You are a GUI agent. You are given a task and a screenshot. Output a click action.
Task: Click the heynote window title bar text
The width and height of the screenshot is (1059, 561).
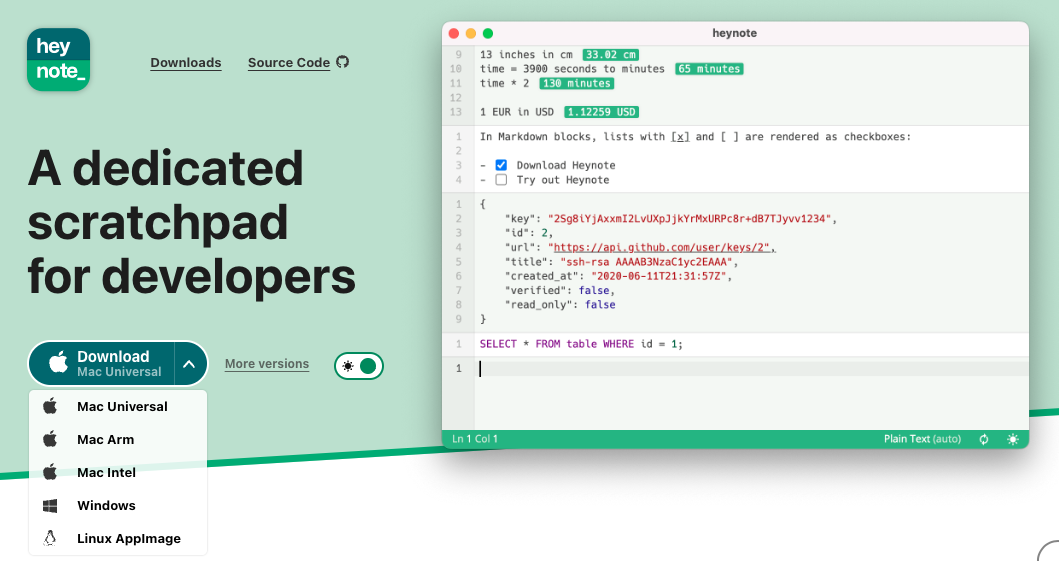point(734,33)
